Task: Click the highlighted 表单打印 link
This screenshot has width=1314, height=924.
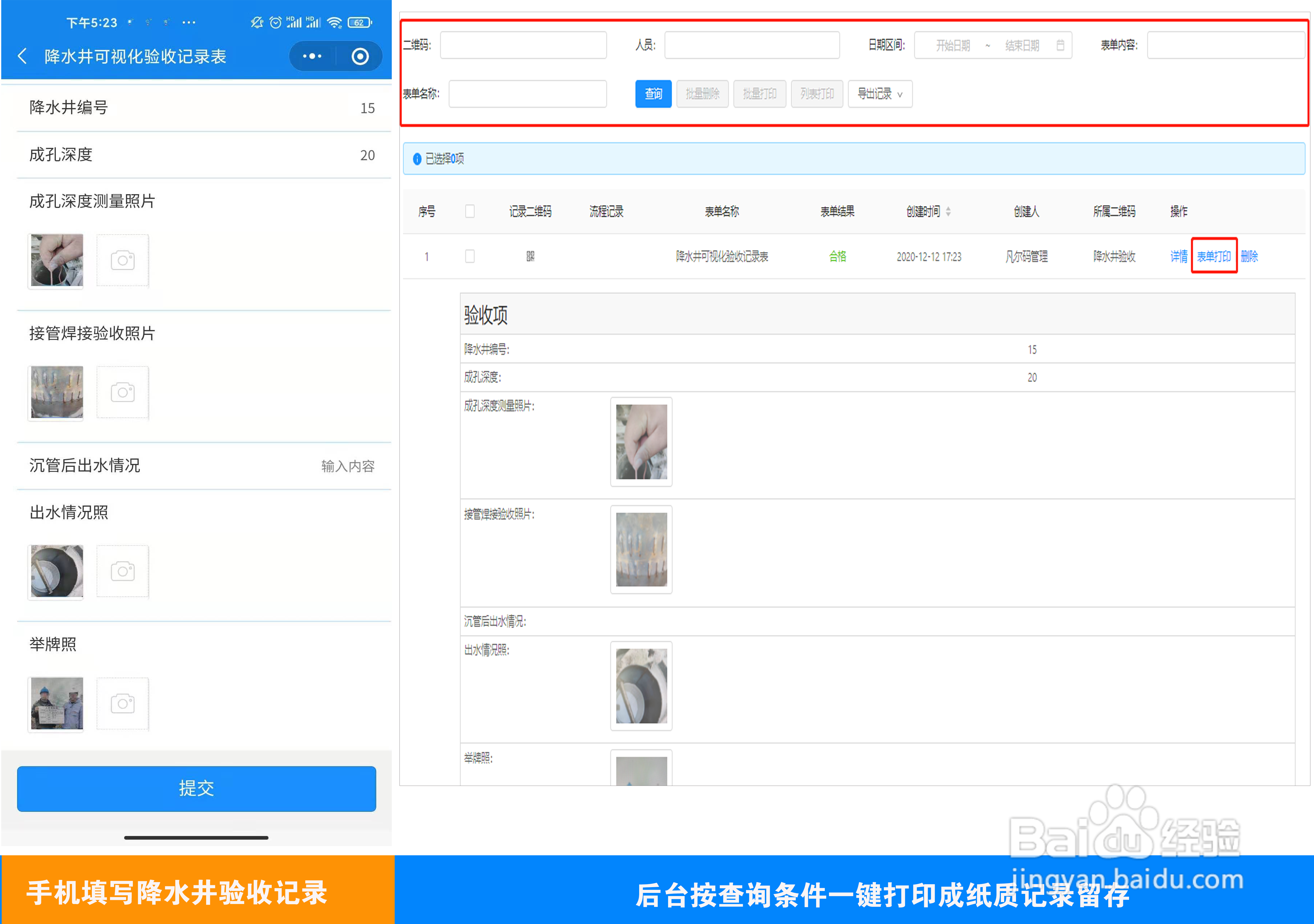Action: tap(1214, 256)
